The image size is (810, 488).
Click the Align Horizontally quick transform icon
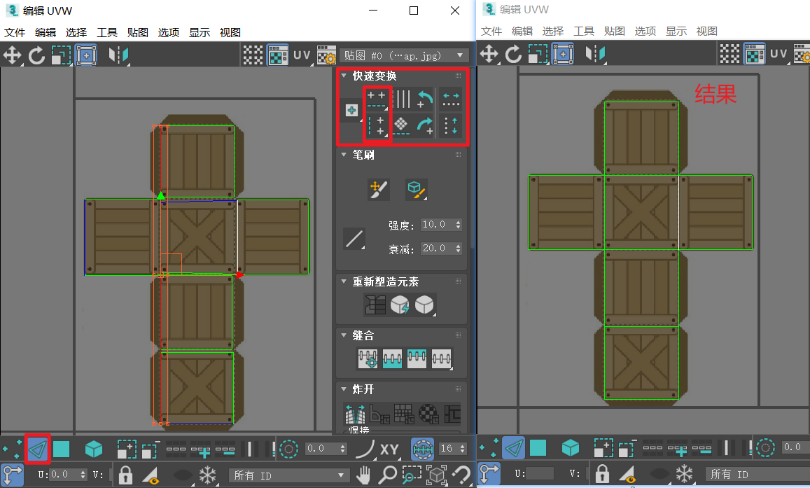point(377,99)
